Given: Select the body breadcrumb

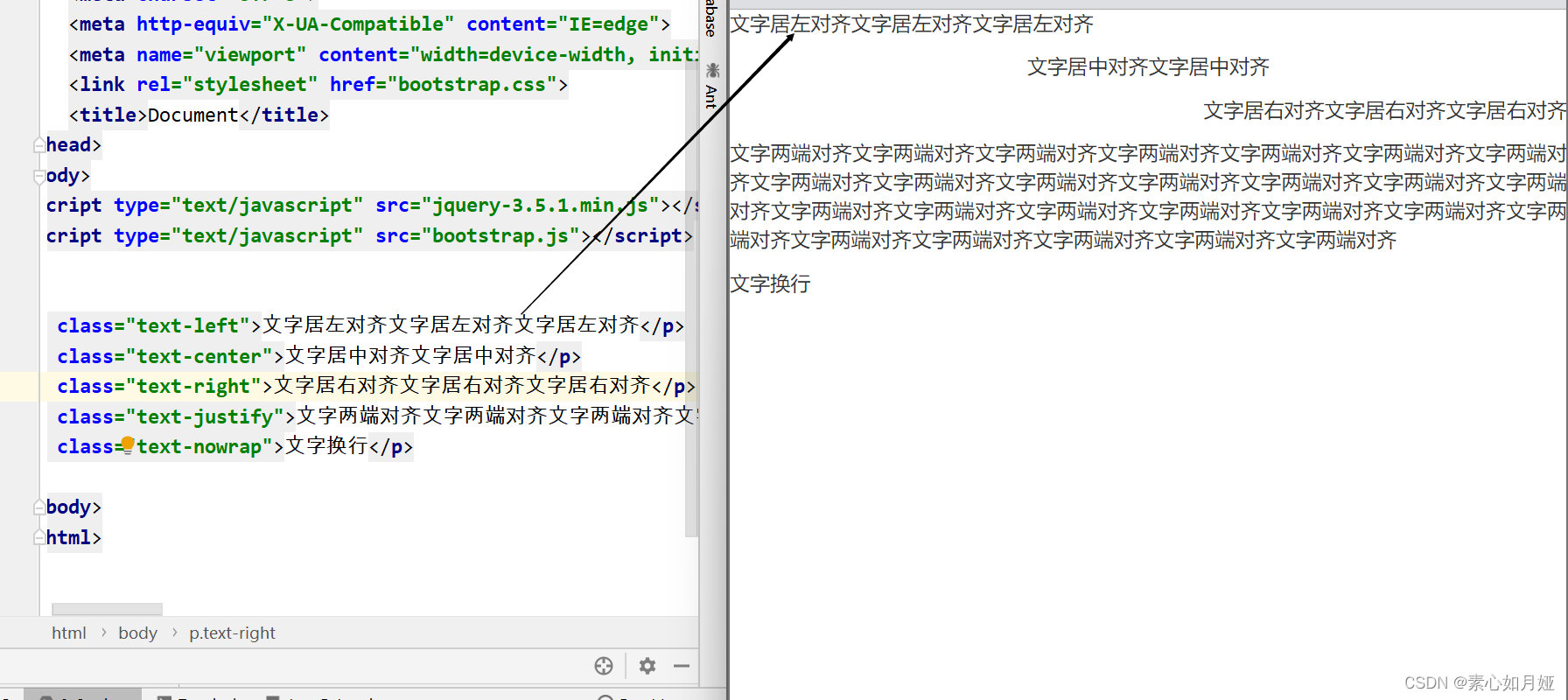Looking at the screenshot, I should (137, 633).
